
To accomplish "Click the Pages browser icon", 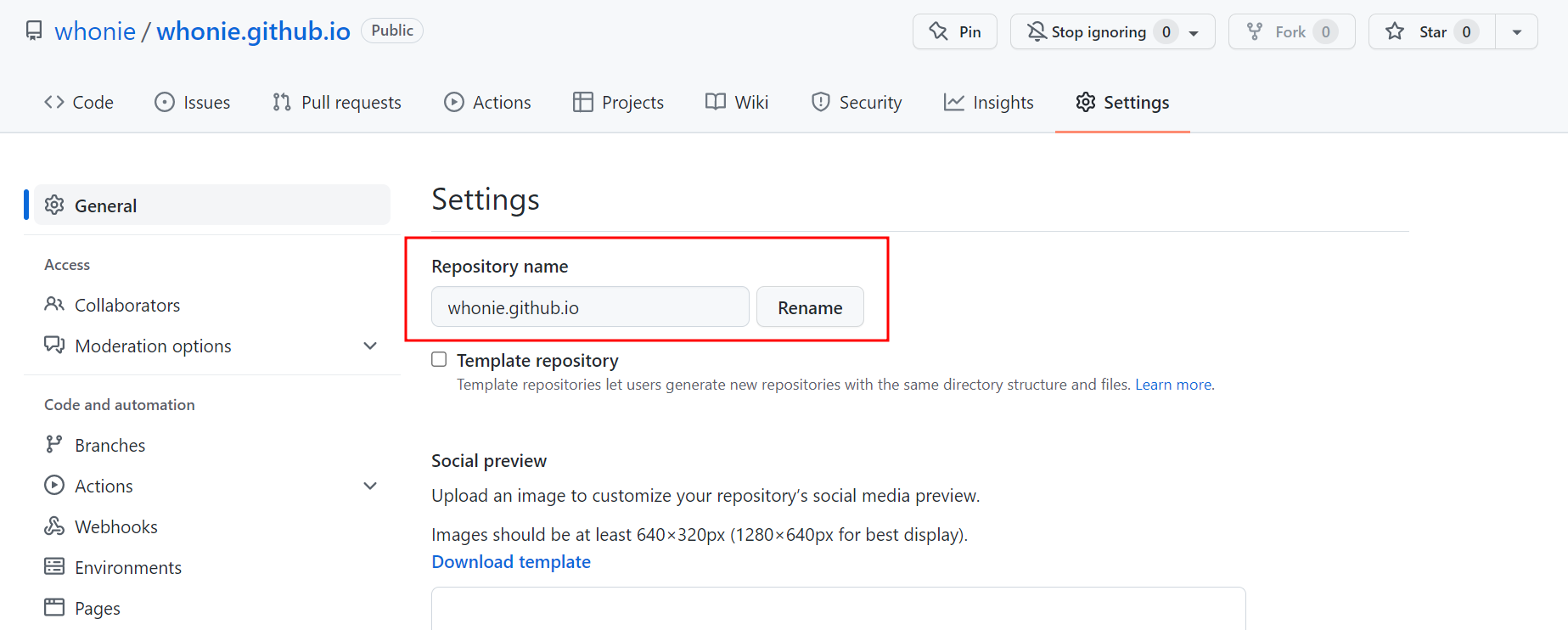I will [x=54, y=607].
